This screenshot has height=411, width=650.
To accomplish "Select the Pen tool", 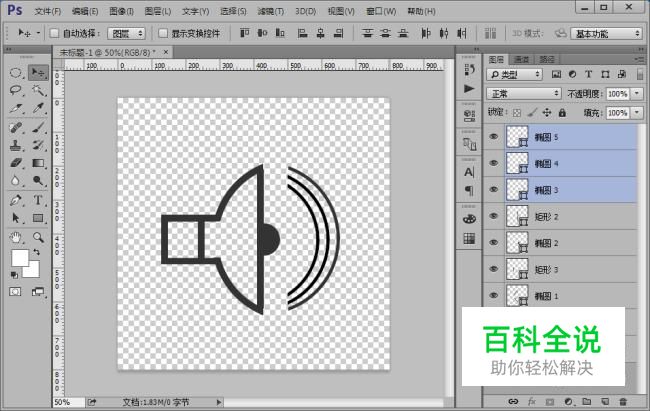I will click(16, 200).
